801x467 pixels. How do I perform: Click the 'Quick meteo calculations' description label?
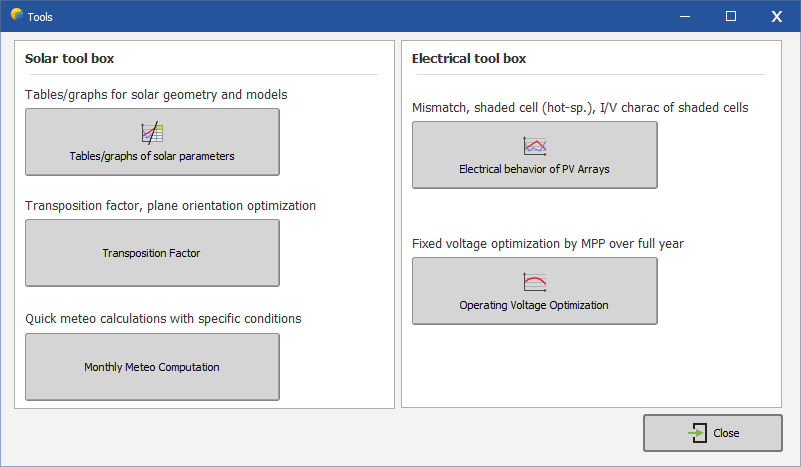pyautogui.click(x=163, y=319)
